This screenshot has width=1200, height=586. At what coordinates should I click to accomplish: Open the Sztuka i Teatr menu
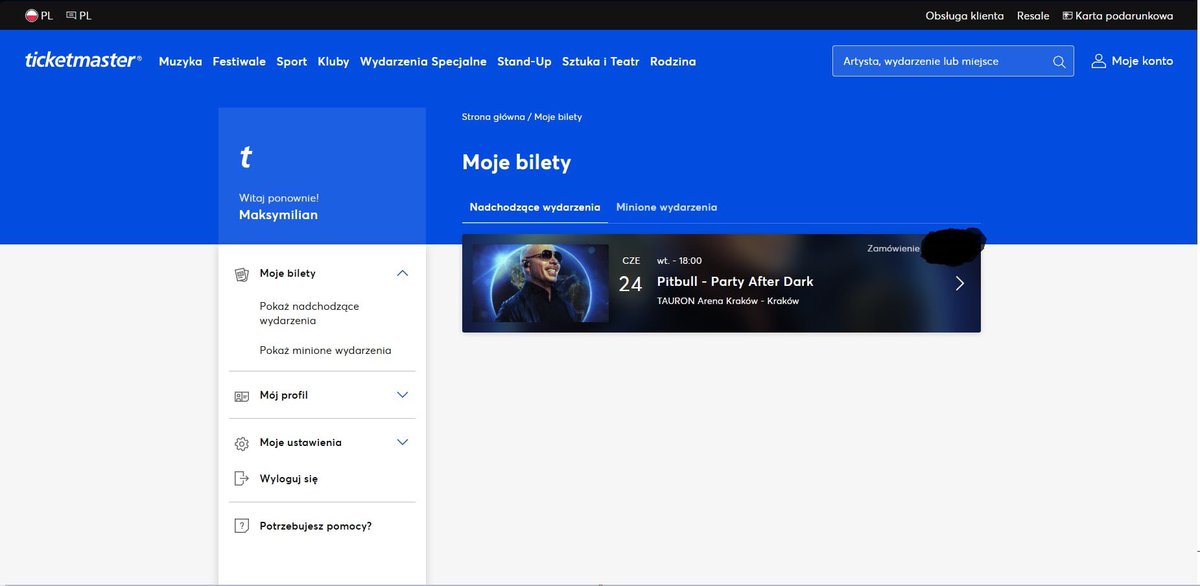pyautogui.click(x=600, y=61)
